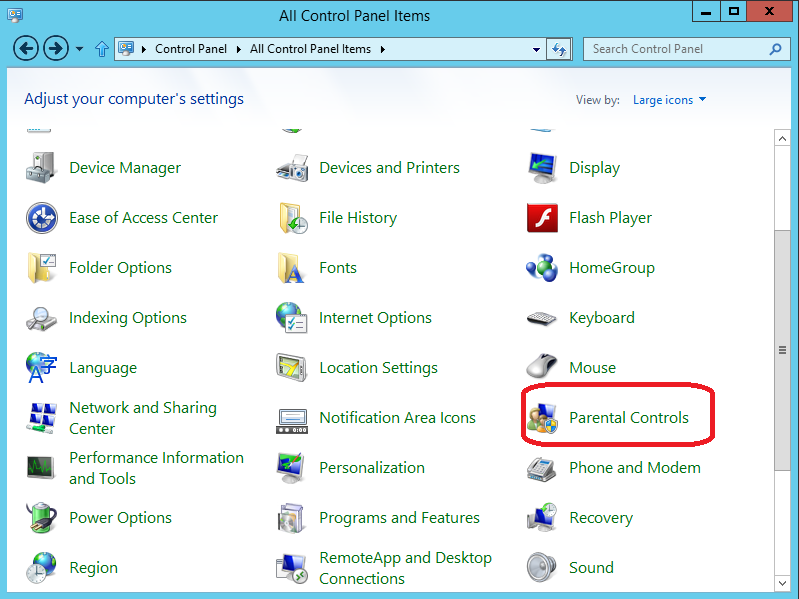Refresh the Control Panel view
The width and height of the screenshot is (799, 599).
coord(559,49)
